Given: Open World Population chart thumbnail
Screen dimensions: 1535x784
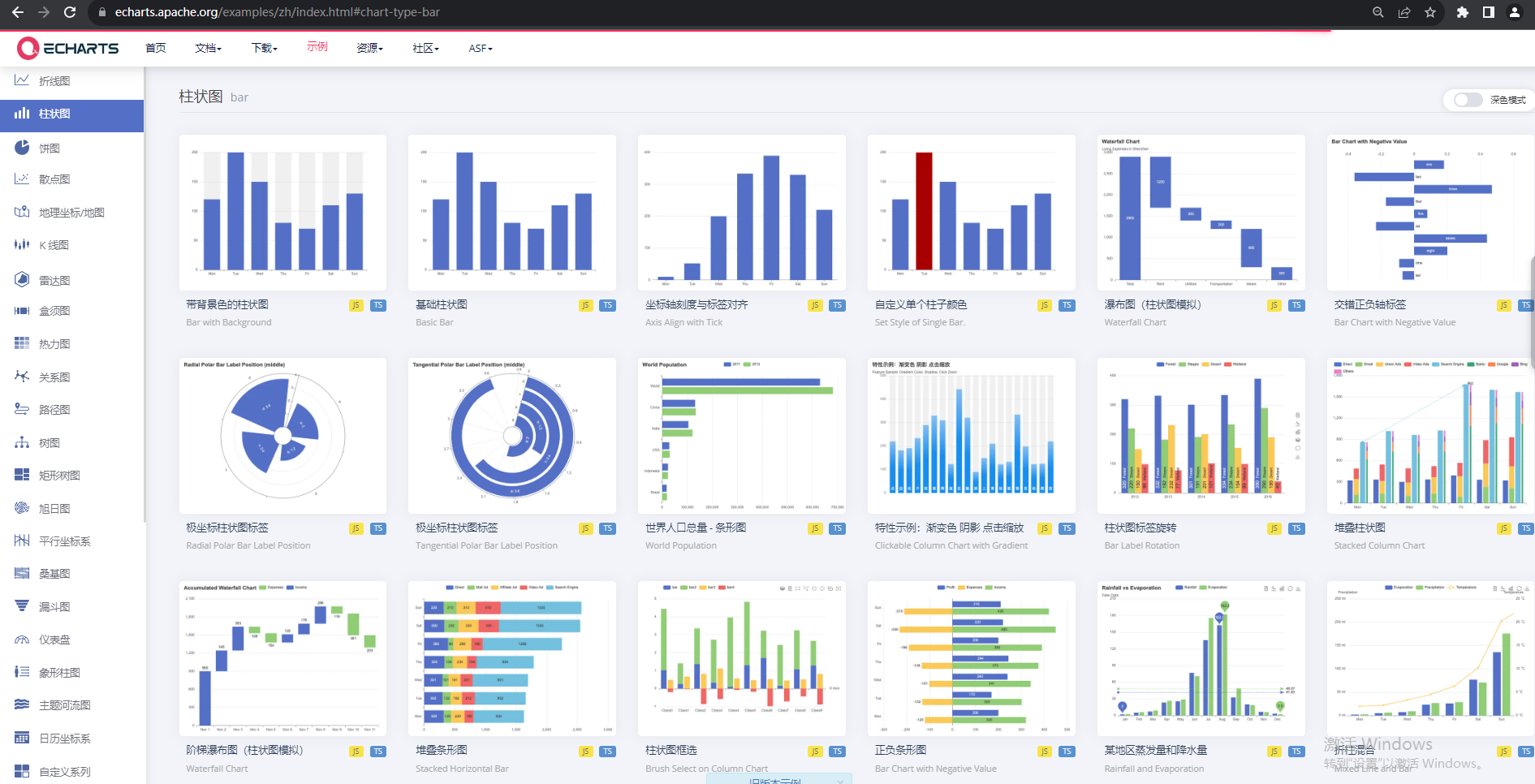Looking at the screenshot, I should click(x=741, y=436).
